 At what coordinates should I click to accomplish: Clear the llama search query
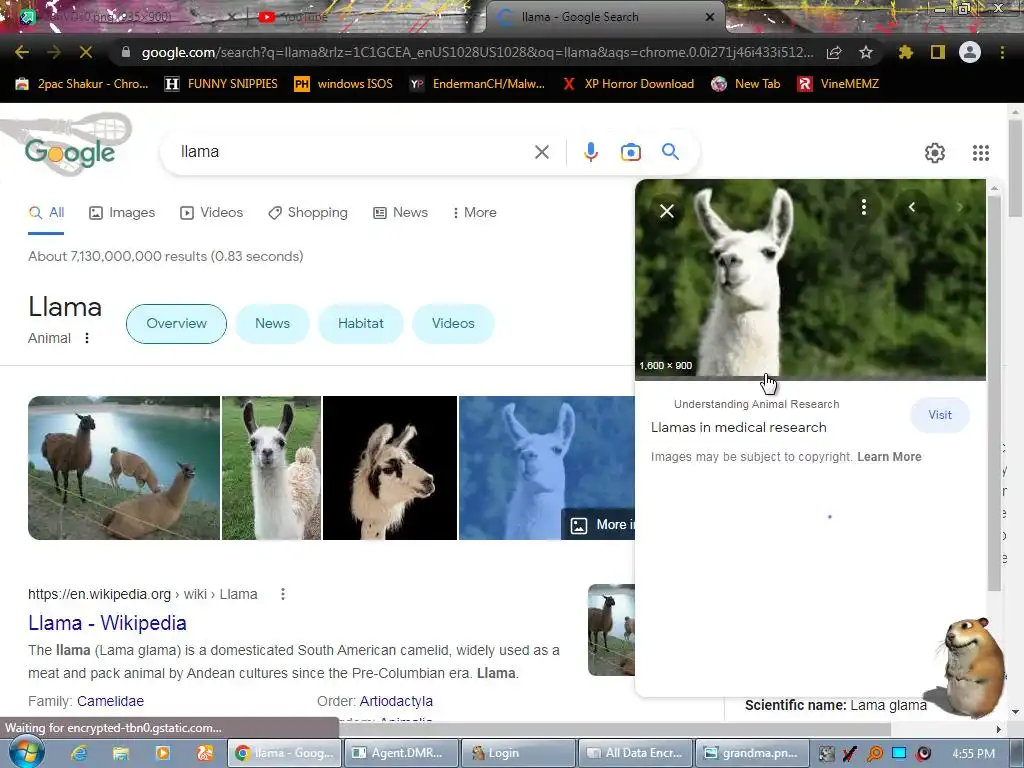[541, 152]
